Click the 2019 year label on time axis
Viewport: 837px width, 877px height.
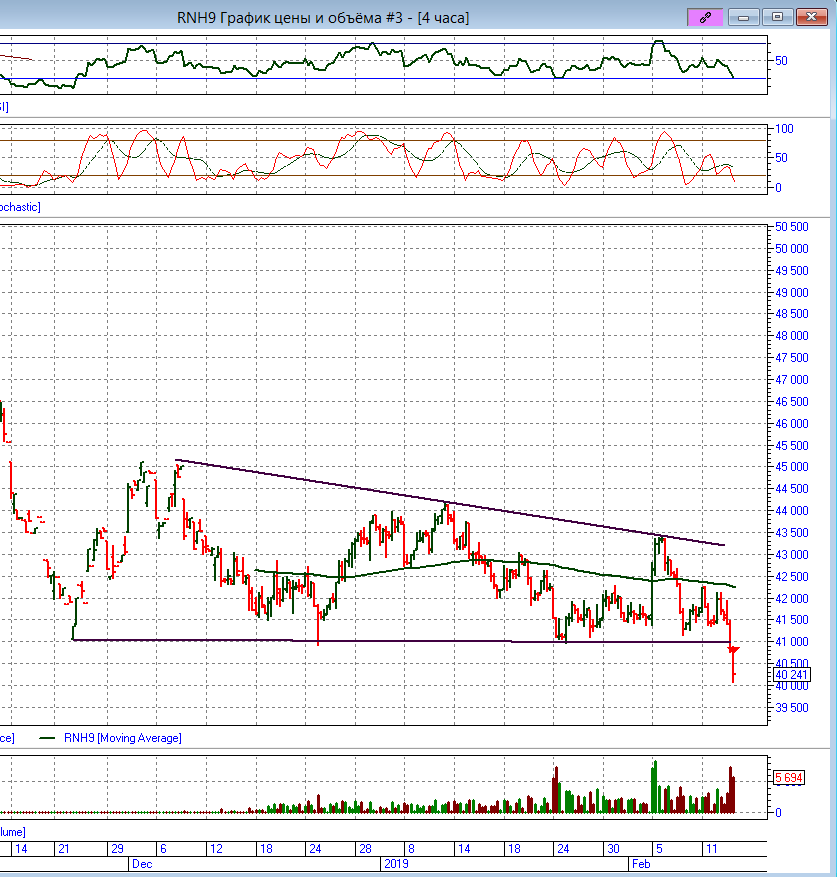click(396, 862)
